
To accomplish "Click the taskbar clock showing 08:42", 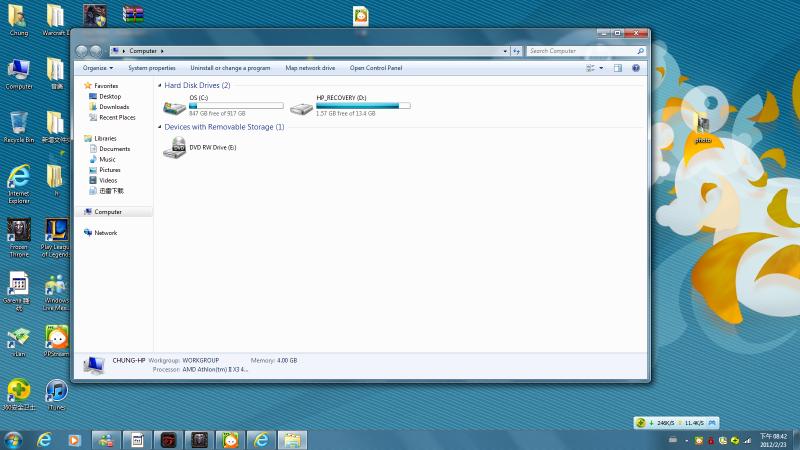I will tap(773, 440).
